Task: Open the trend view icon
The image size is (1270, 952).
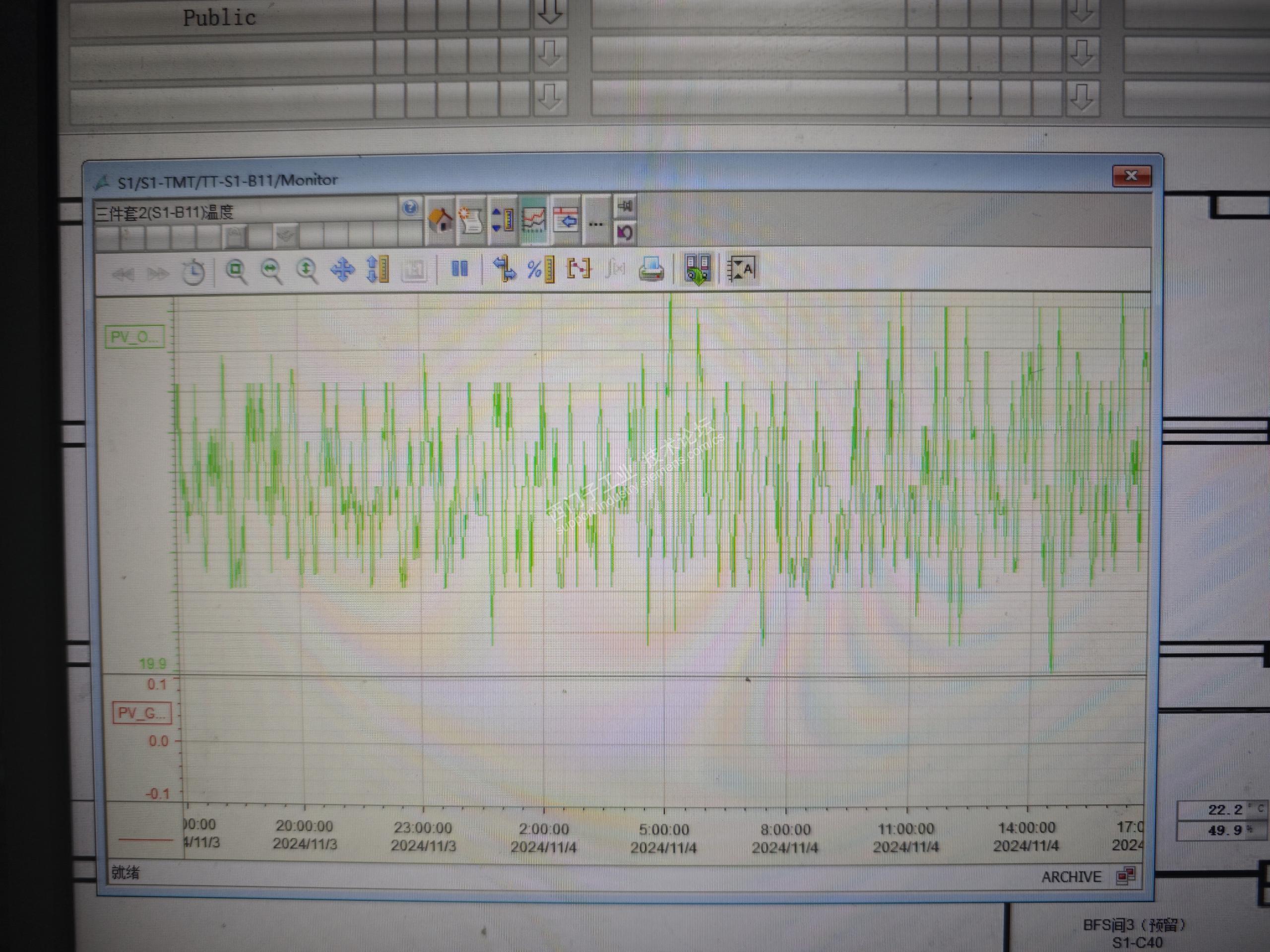Action: point(533,220)
